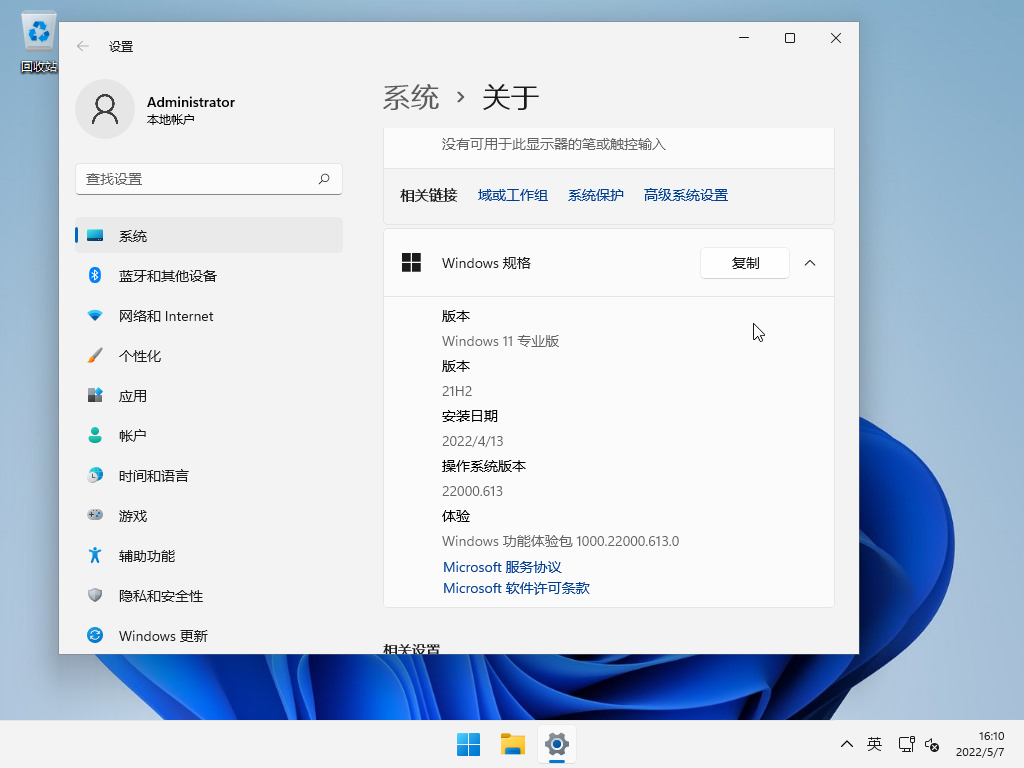The height and width of the screenshot is (768, 1024).
Task: Open 回收站 on the desktop
Action: click(37, 32)
